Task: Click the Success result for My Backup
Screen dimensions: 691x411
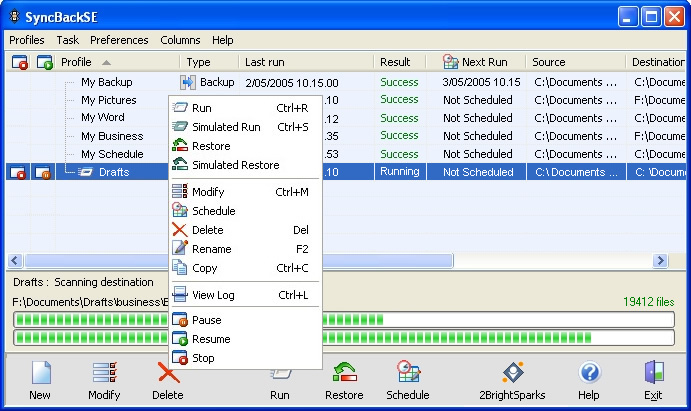Action: click(399, 82)
